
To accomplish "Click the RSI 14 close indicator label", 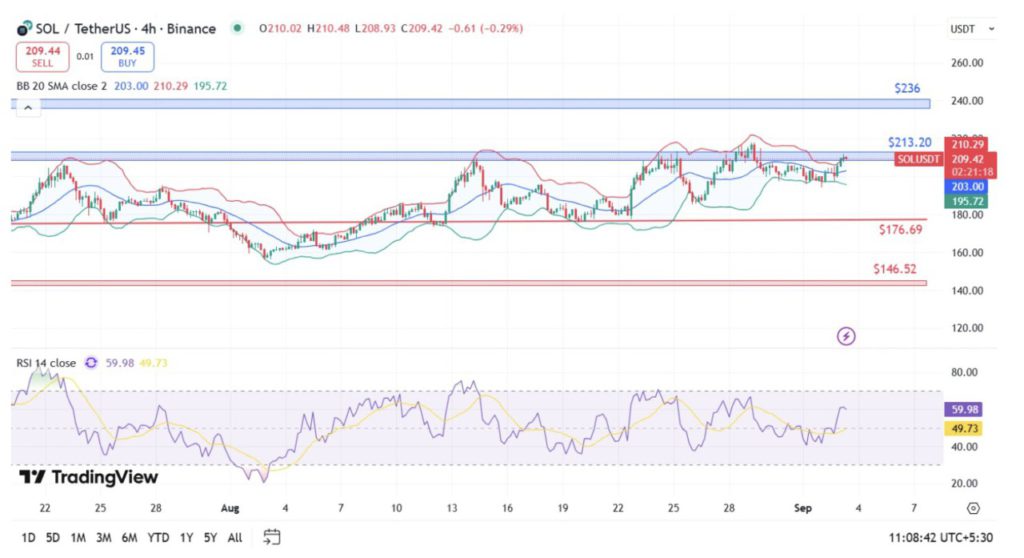I will 46,363.
